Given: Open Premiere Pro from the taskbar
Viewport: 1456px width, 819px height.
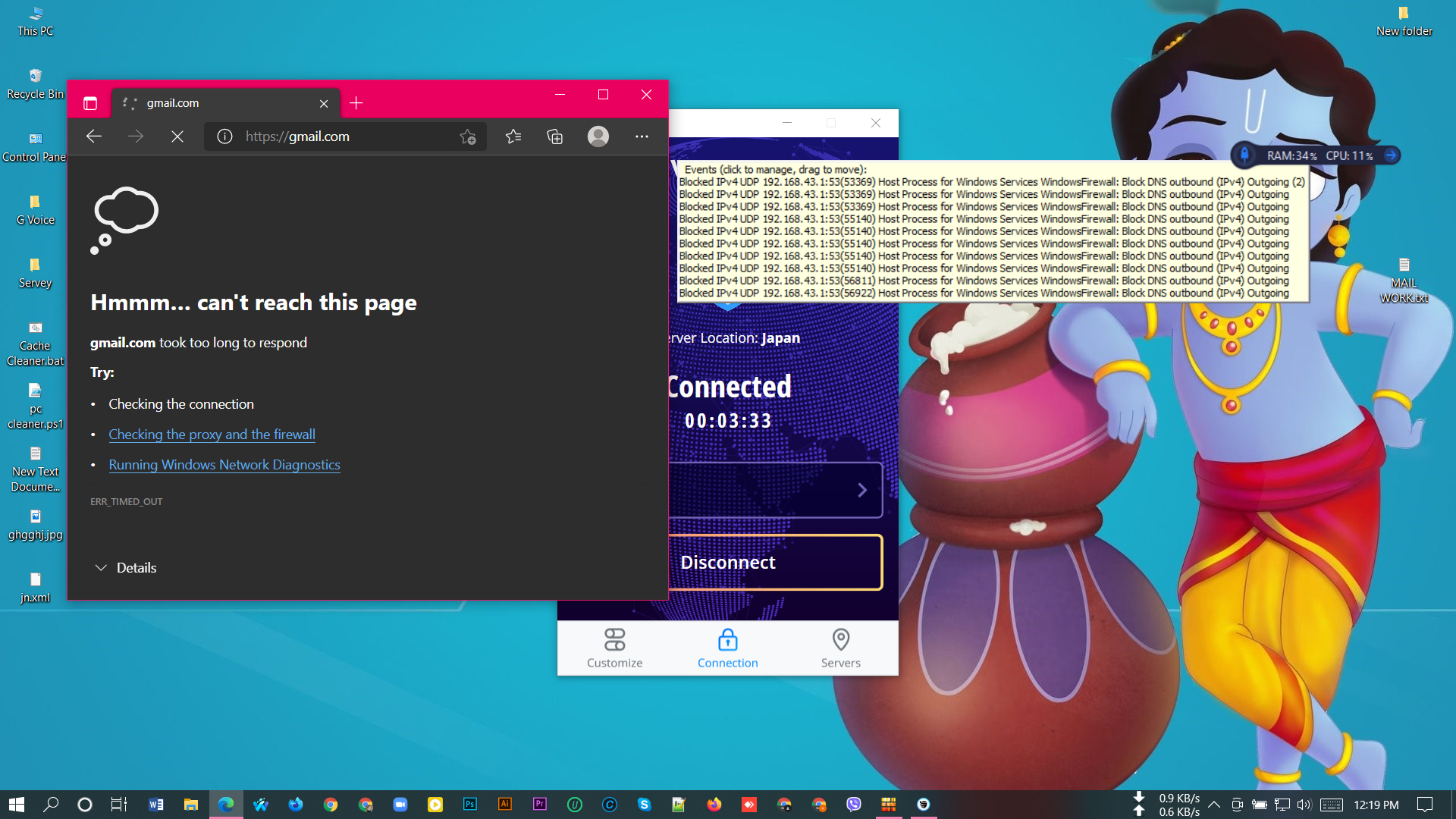Looking at the screenshot, I should [x=540, y=805].
